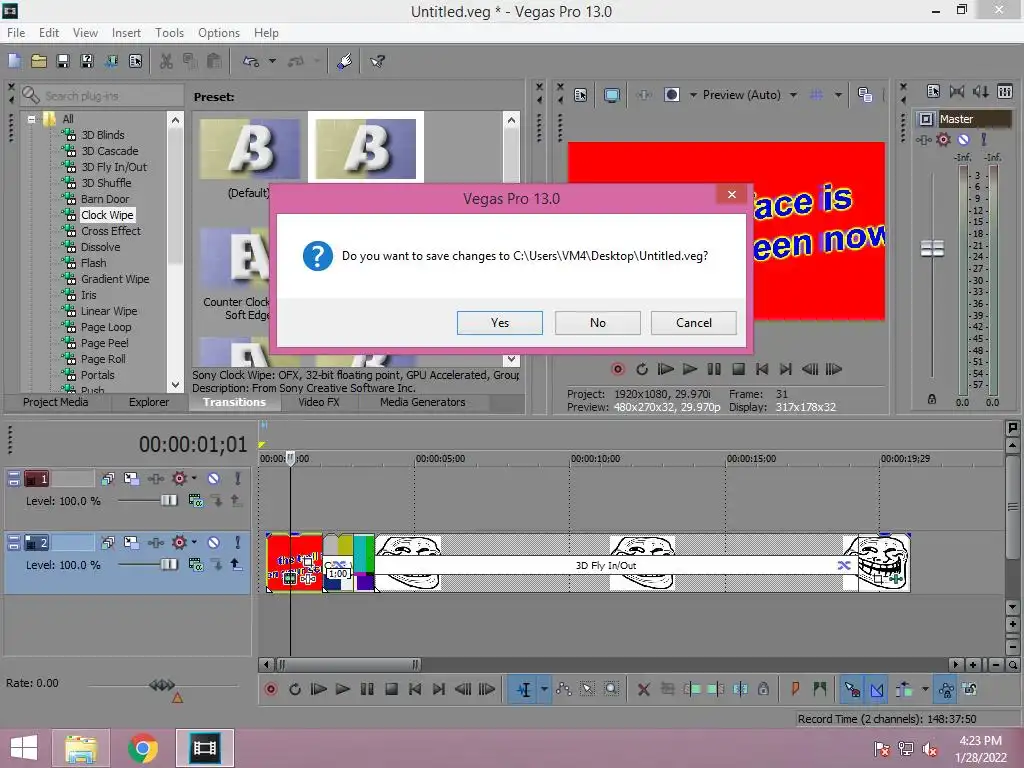
Task: Open the edit tool selector dropdown arrow
Action: 544,689
